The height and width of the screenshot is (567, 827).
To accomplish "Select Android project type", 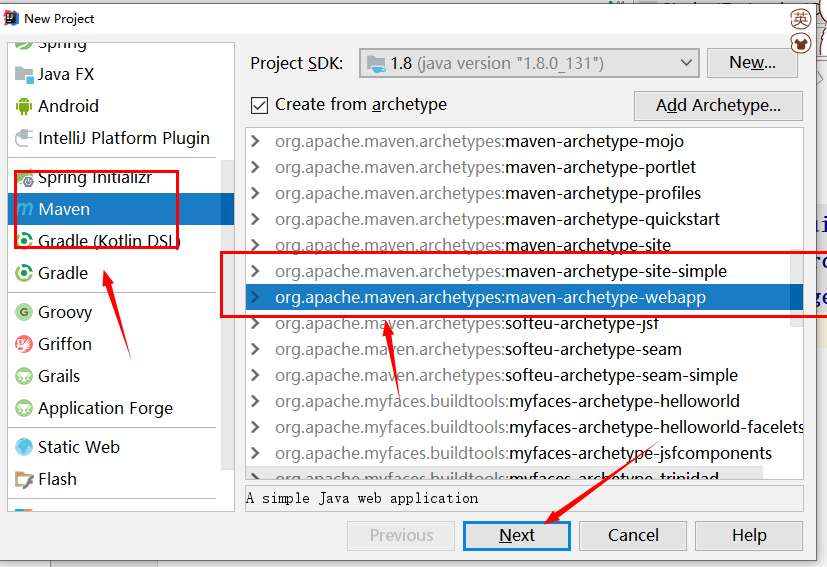I will point(68,106).
